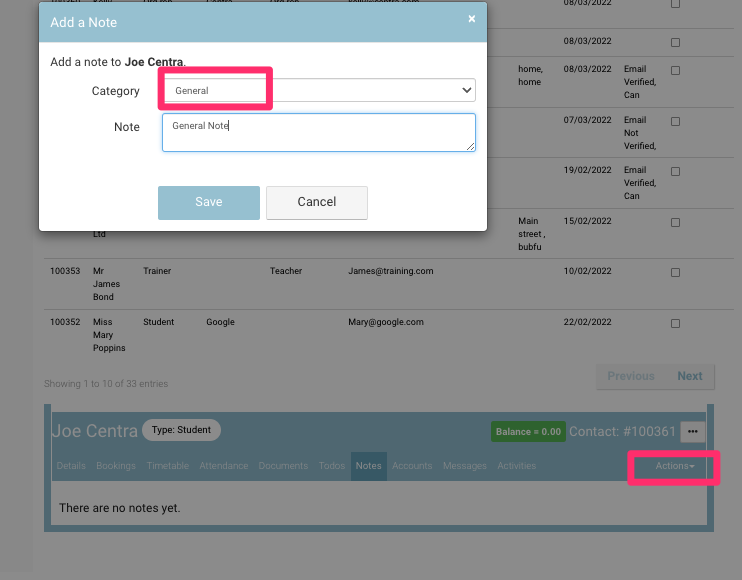This screenshot has height=580, width=742.
Task: Click the green Balance = 0.00 badge
Action: click(x=528, y=432)
